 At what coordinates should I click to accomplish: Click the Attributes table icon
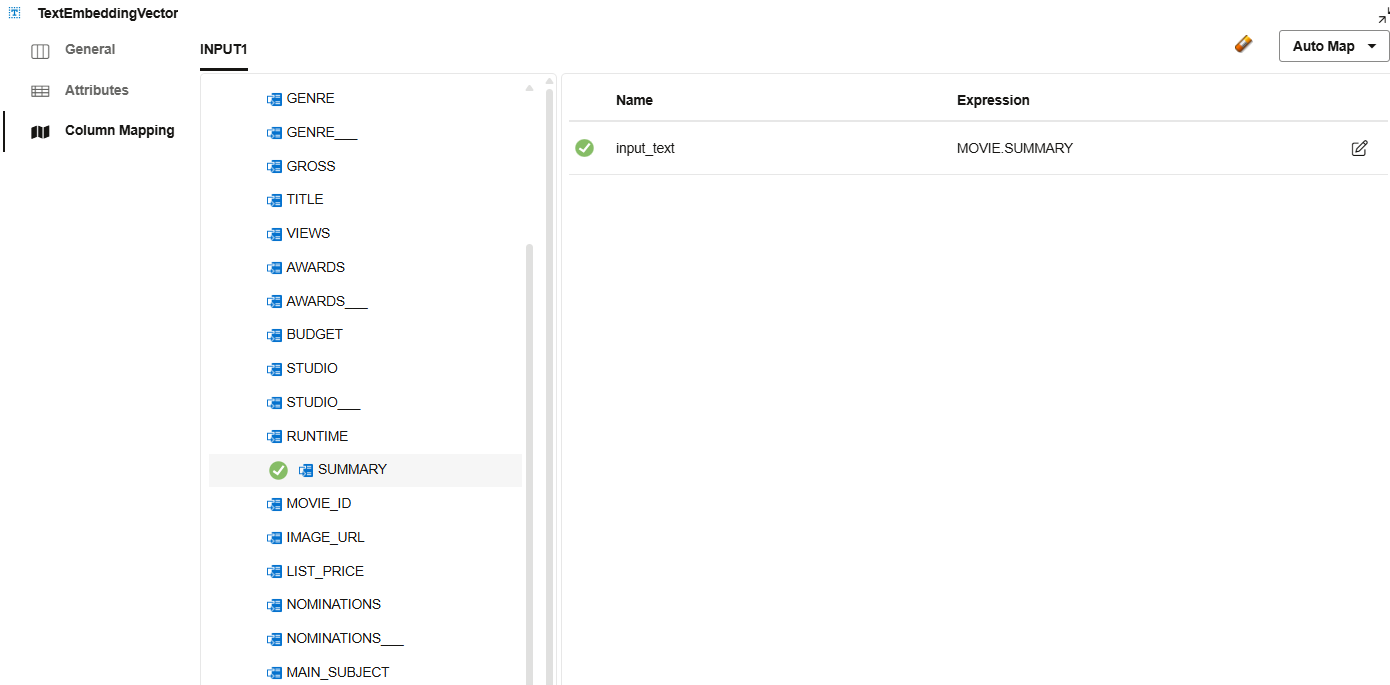(40, 91)
